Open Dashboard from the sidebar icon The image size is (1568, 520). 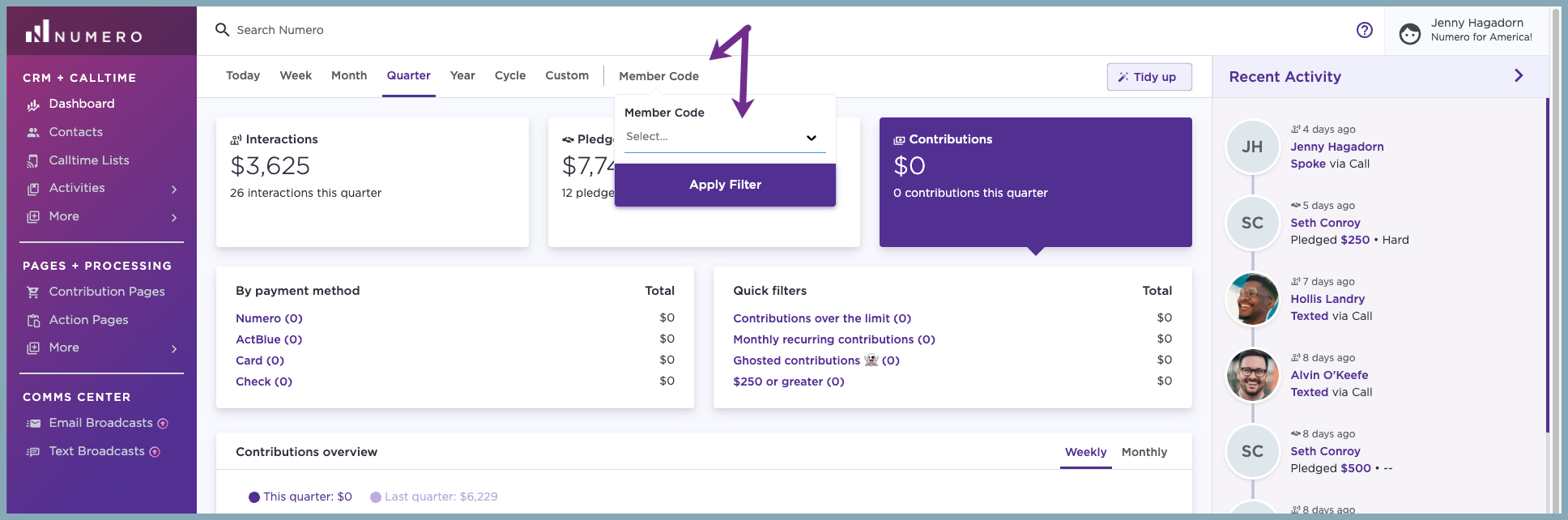33,104
